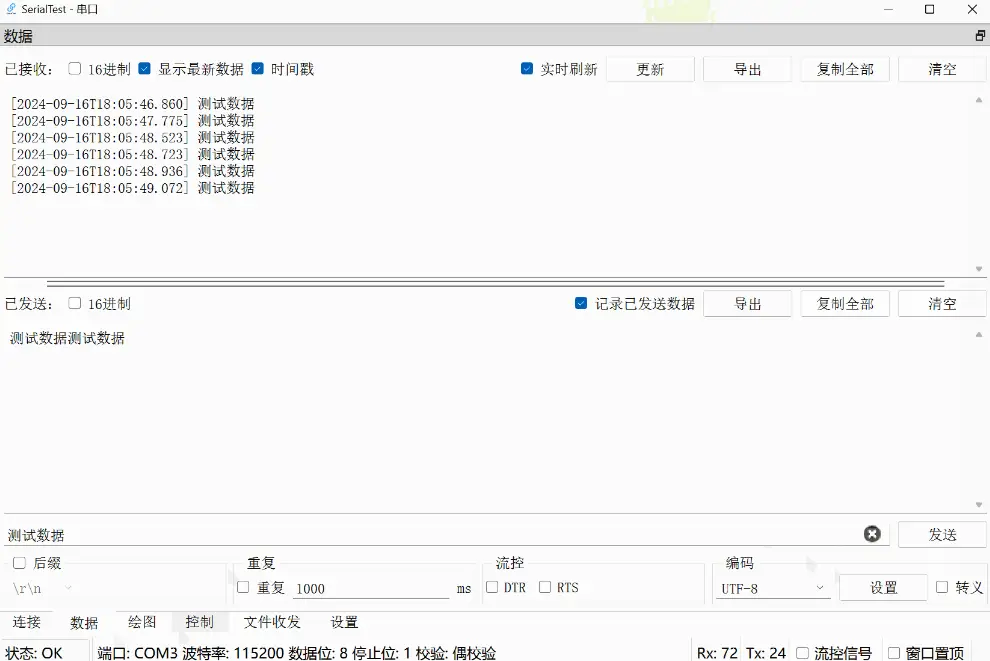Click the log line timestamped 18:05:46.860
The width and height of the screenshot is (990, 661).
click(x=133, y=104)
